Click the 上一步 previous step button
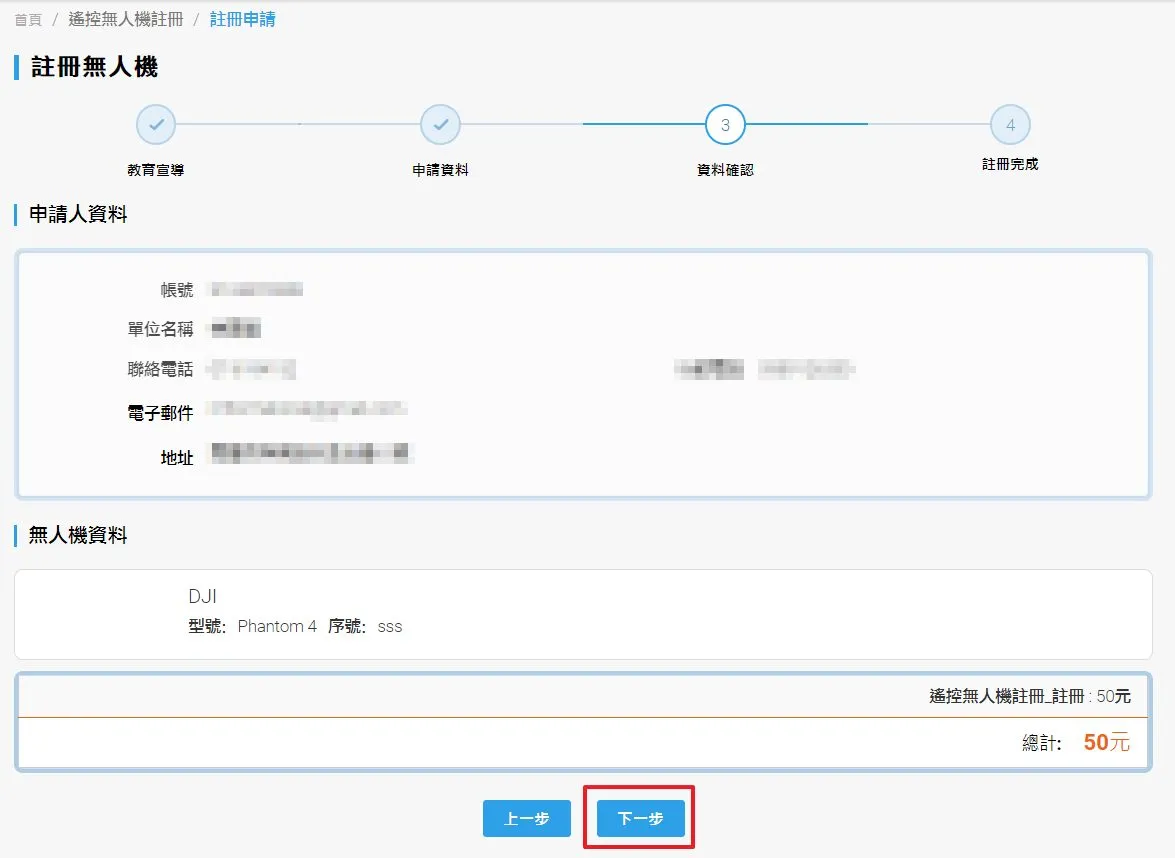The width and height of the screenshot is (1175, 858). tap(527, 818)
